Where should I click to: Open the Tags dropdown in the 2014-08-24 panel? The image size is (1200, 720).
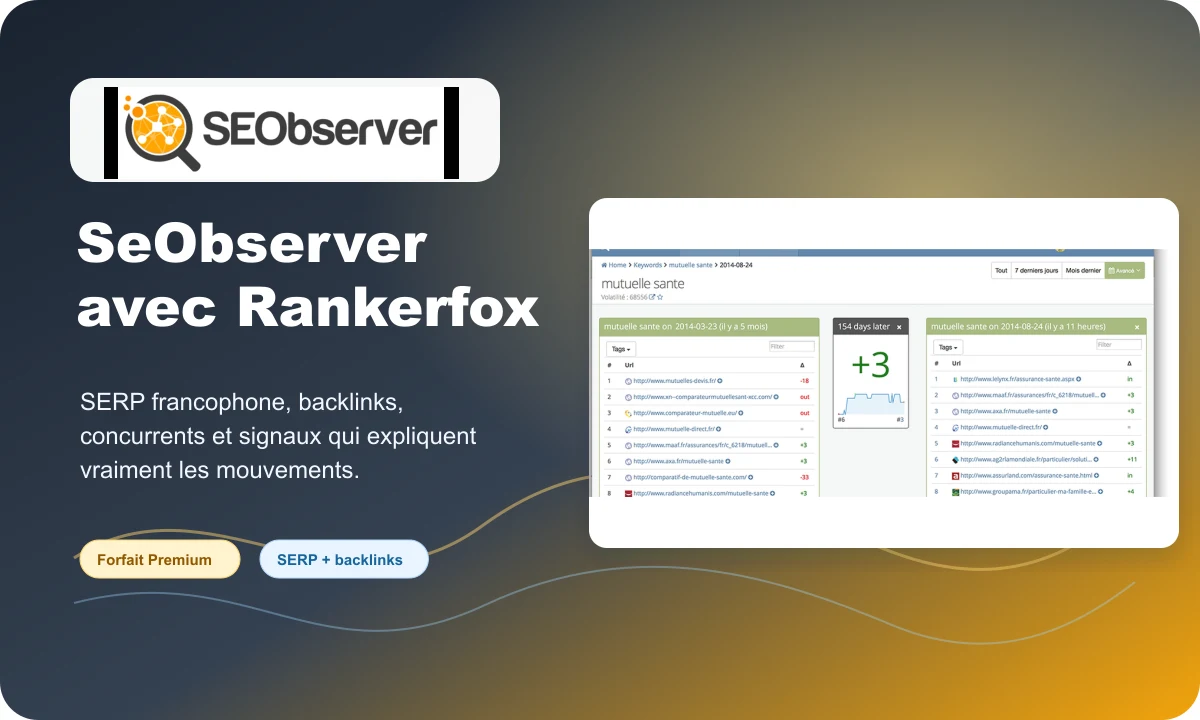point(948,347)
